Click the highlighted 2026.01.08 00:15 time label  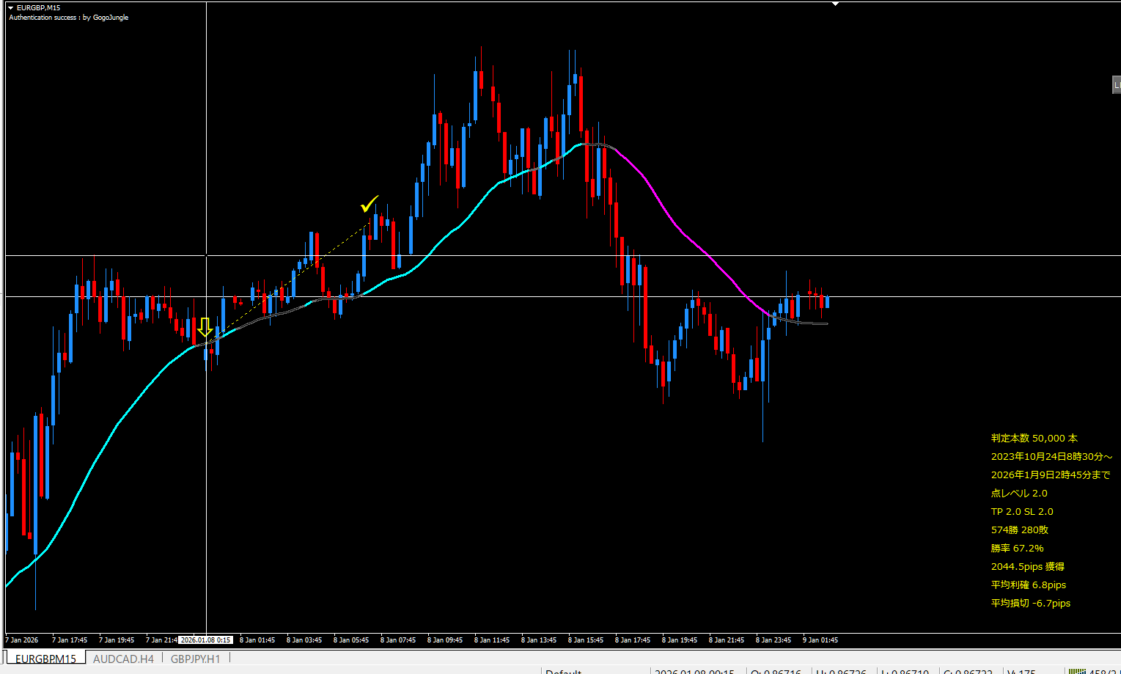click(205, 640)
